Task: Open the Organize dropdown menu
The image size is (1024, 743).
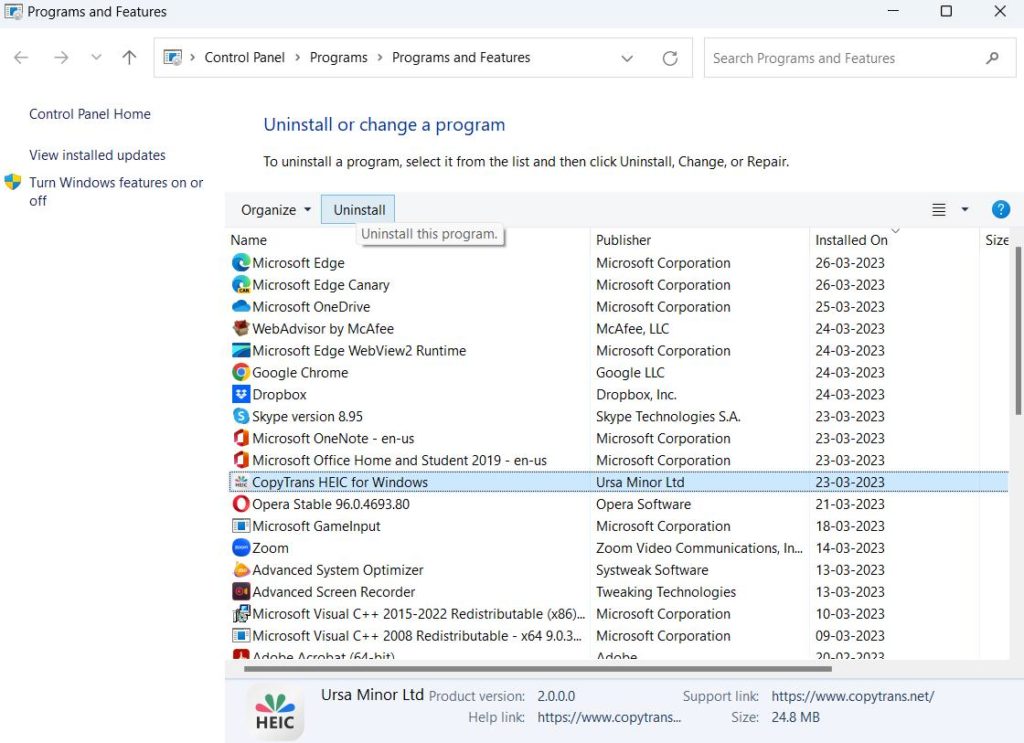Action: 276,210
